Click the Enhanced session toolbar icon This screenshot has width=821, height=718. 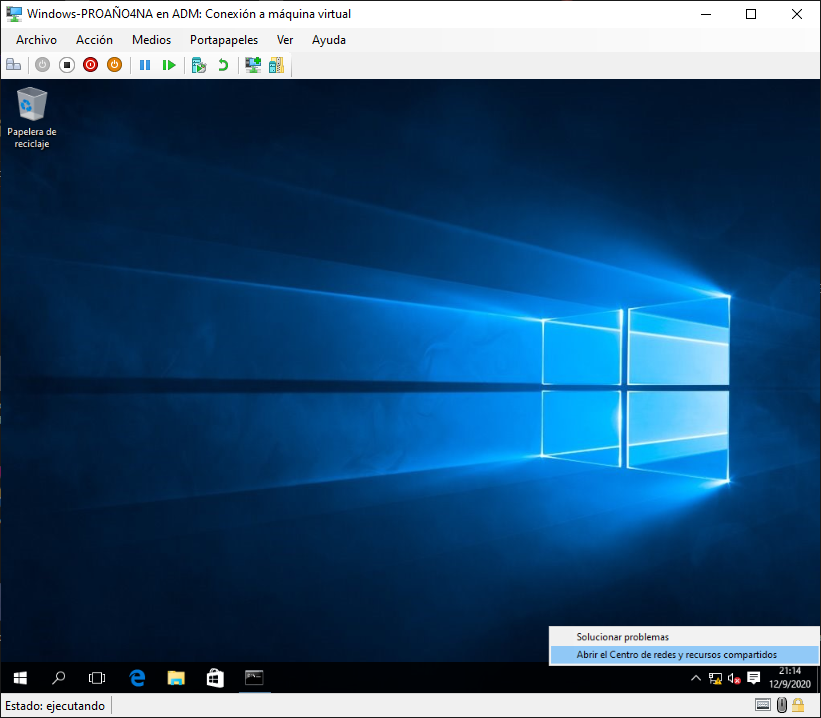pyautogui.click(x=253, y=65)
